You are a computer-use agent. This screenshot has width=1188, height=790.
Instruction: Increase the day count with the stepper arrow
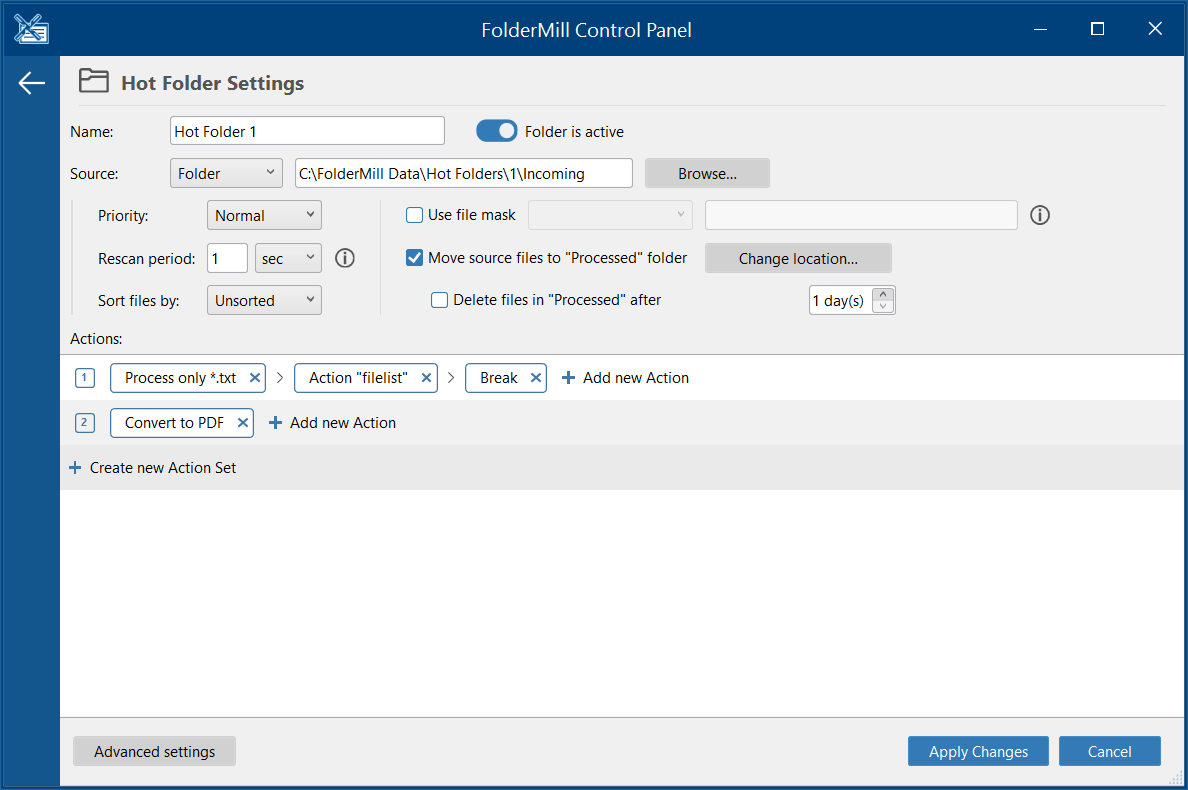click(883, 293)
